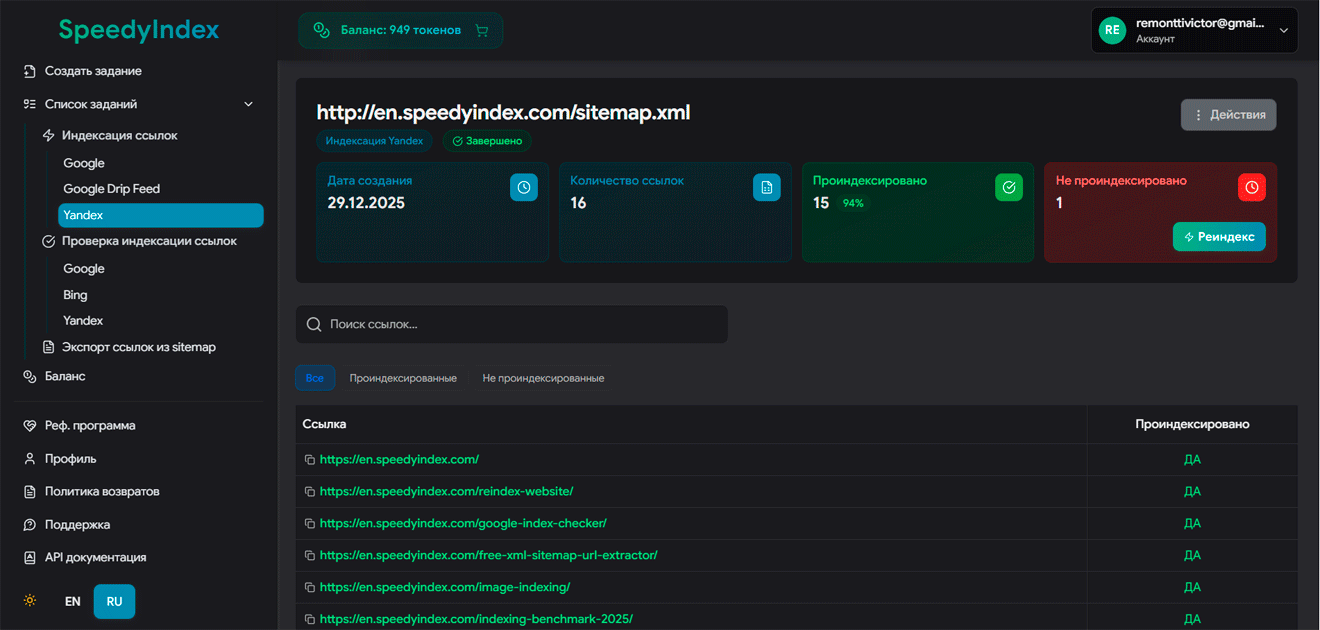1320x630 pixels.
Task: Click the red clock icon in not-indexed card
Action: 1251,187
